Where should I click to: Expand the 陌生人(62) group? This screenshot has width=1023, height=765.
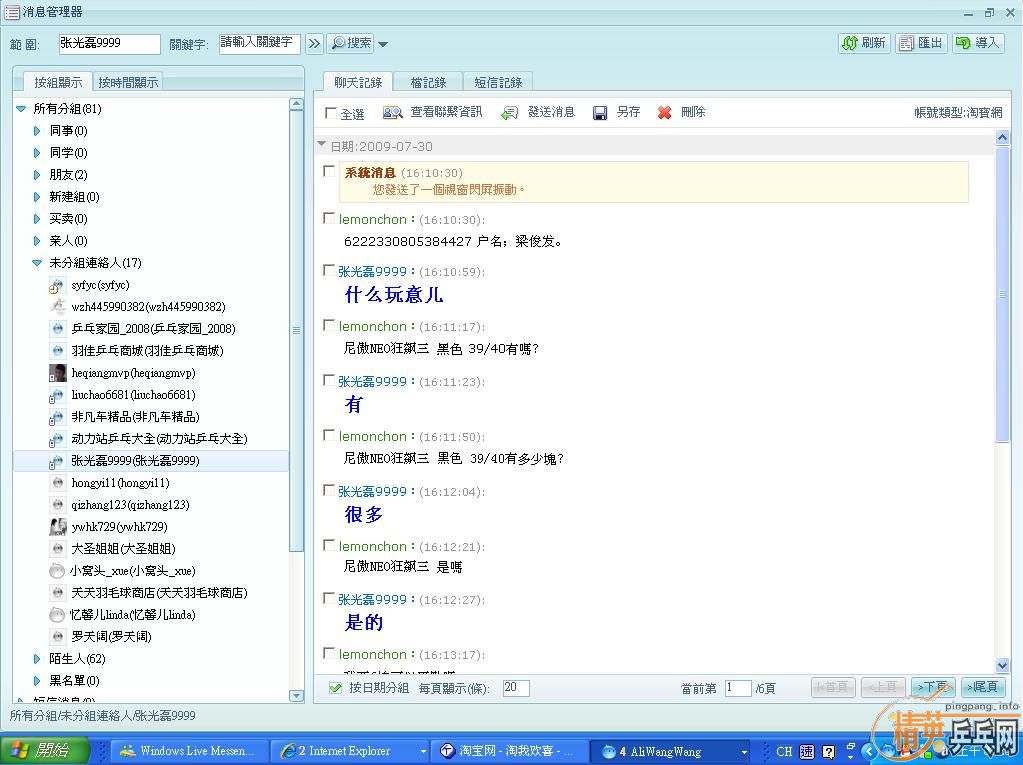(37, 659)
